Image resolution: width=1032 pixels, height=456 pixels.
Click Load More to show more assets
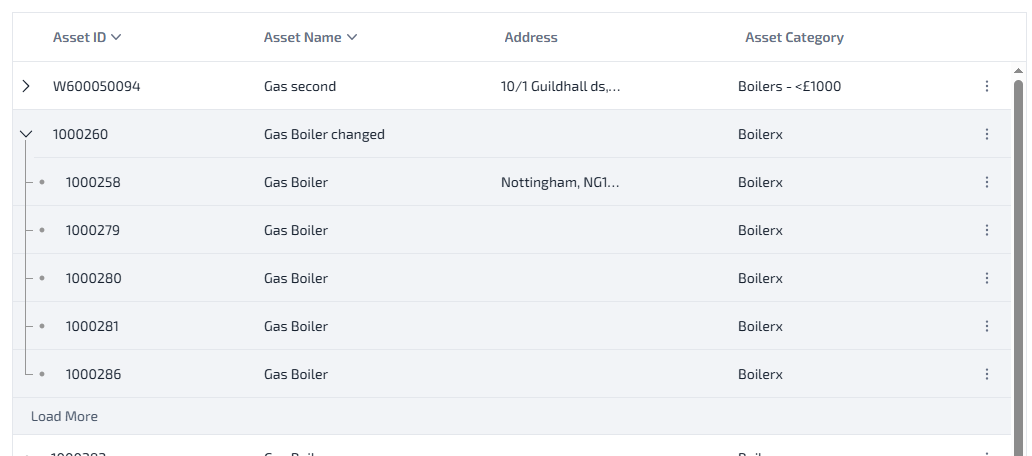click(64, 416)
